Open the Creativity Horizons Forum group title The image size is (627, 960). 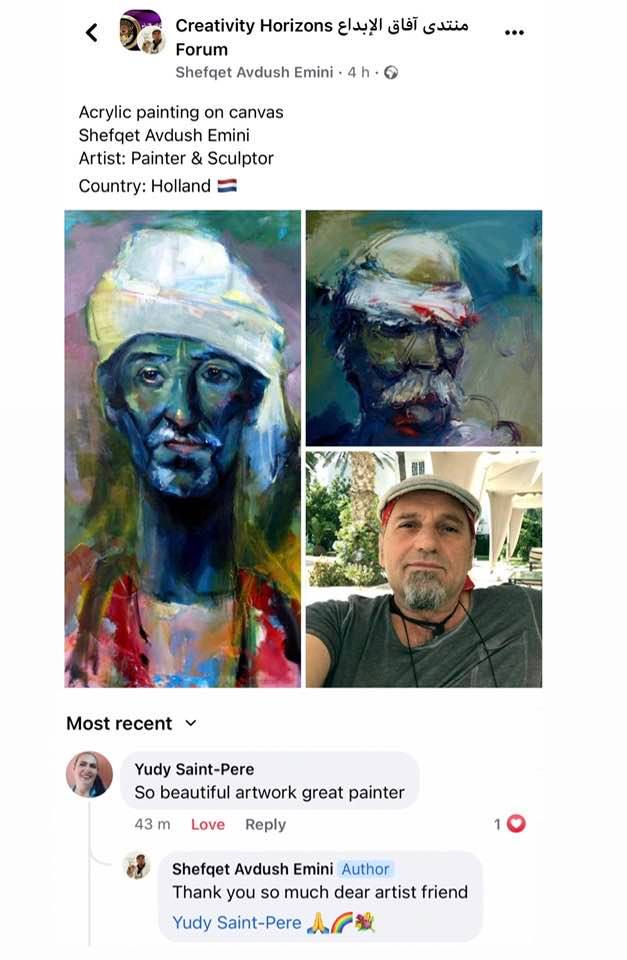(x=321, y=37)
